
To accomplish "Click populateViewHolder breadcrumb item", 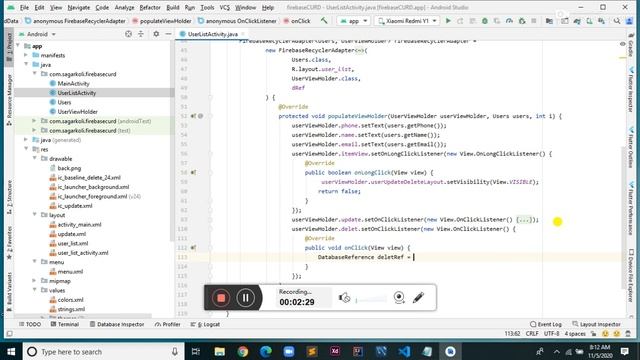I will pyautogui.click(x=162, y=21).
